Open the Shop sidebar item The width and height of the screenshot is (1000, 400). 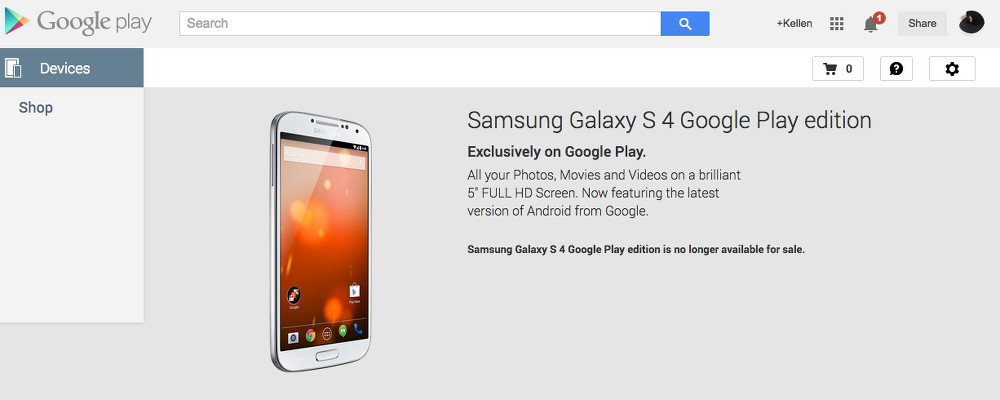tap(36, 108)
